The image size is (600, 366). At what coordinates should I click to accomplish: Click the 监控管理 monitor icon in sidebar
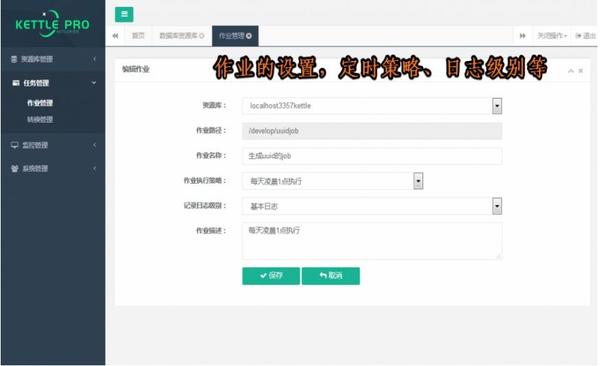click(15, 145)
